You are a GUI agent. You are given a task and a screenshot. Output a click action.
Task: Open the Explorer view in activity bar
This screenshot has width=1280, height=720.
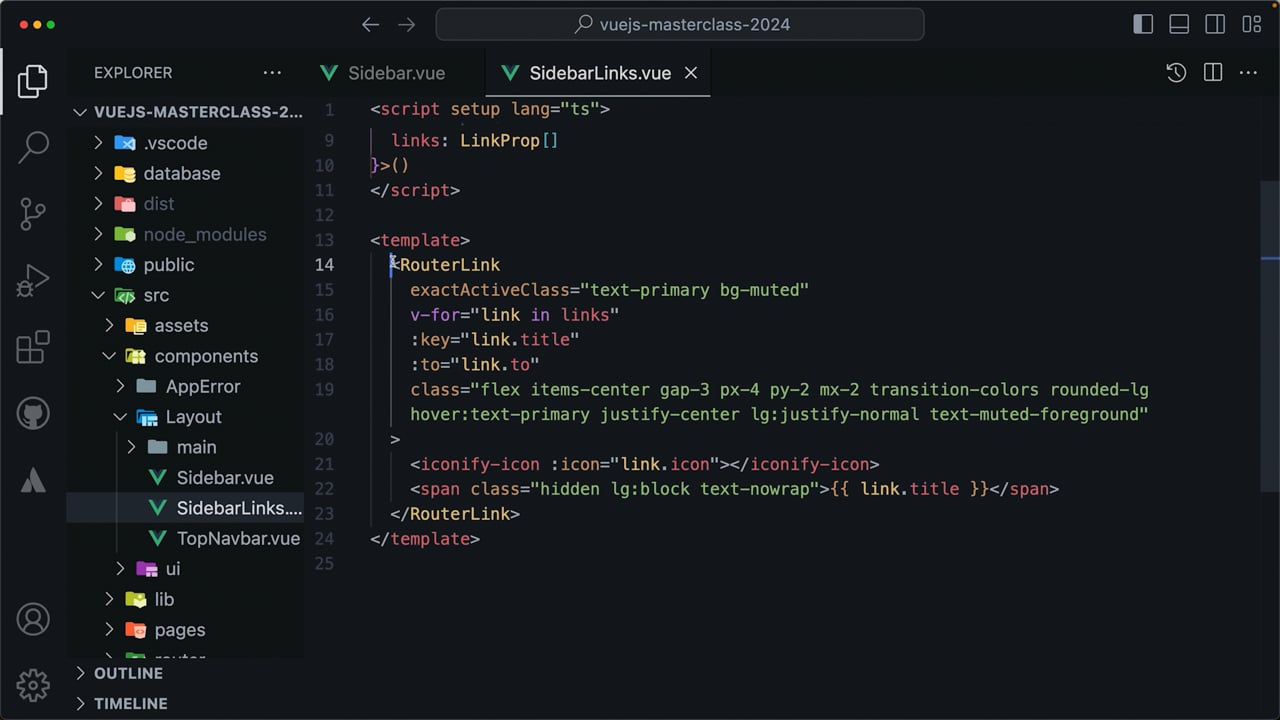coord(33,81)
